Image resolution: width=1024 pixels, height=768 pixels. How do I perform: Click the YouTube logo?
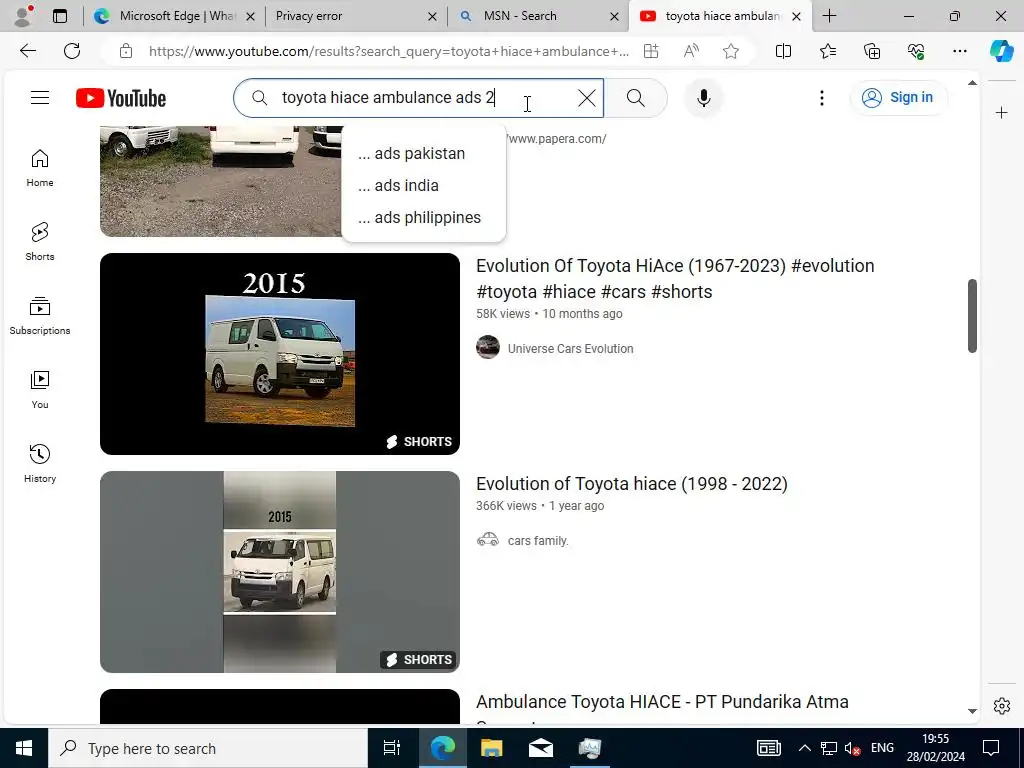pyautogui.click(x=121, y=98)
